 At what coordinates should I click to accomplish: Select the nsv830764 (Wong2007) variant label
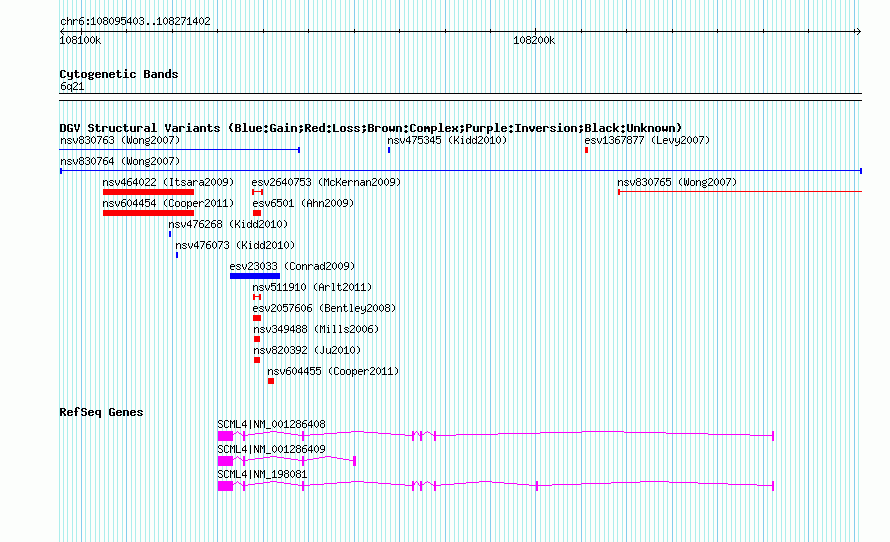tap(120, 161)
